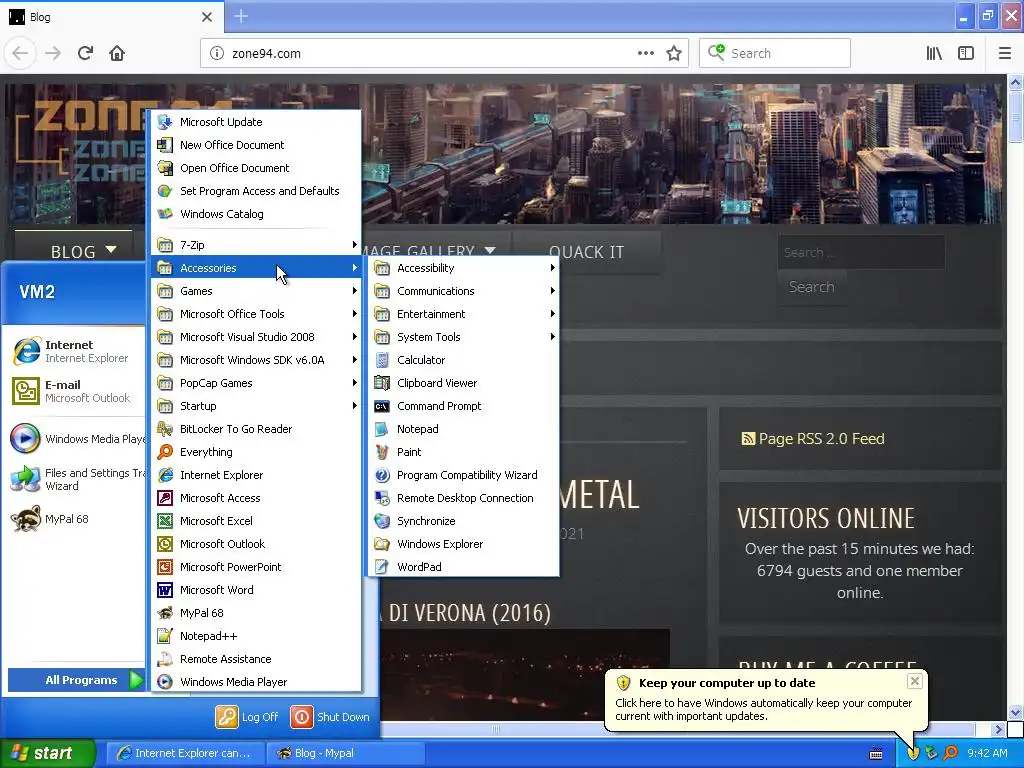Image resolution: width=1024 pixels, height=768 pixels.
Task: Bookmark this page with the star
Action: click(674, 53)
